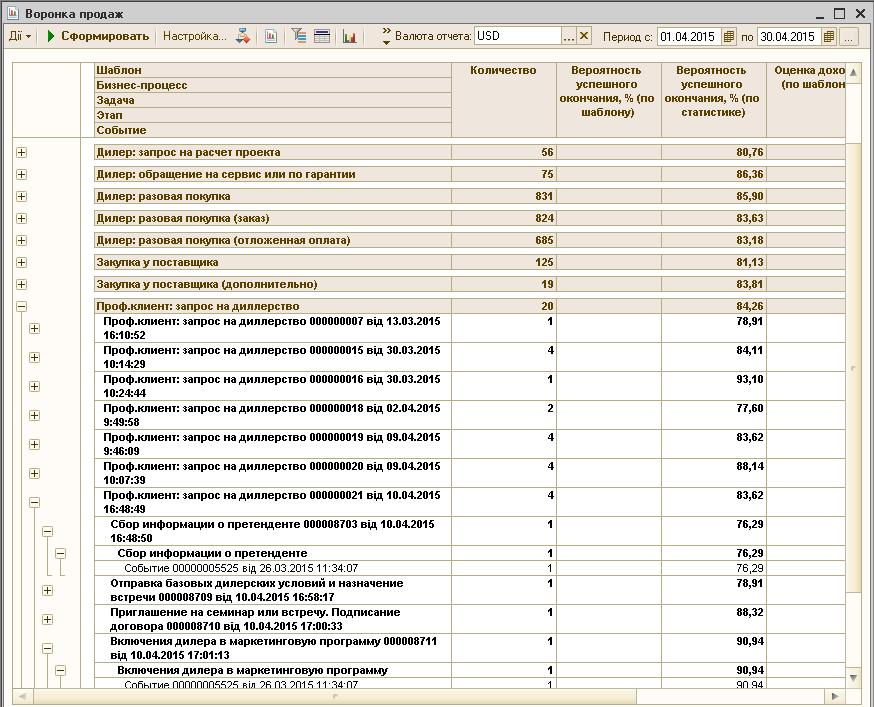This screenshot has height=707, width=874.
Task: Expand the Закупка у поставщика row
Action: click(x=22, y=263)
